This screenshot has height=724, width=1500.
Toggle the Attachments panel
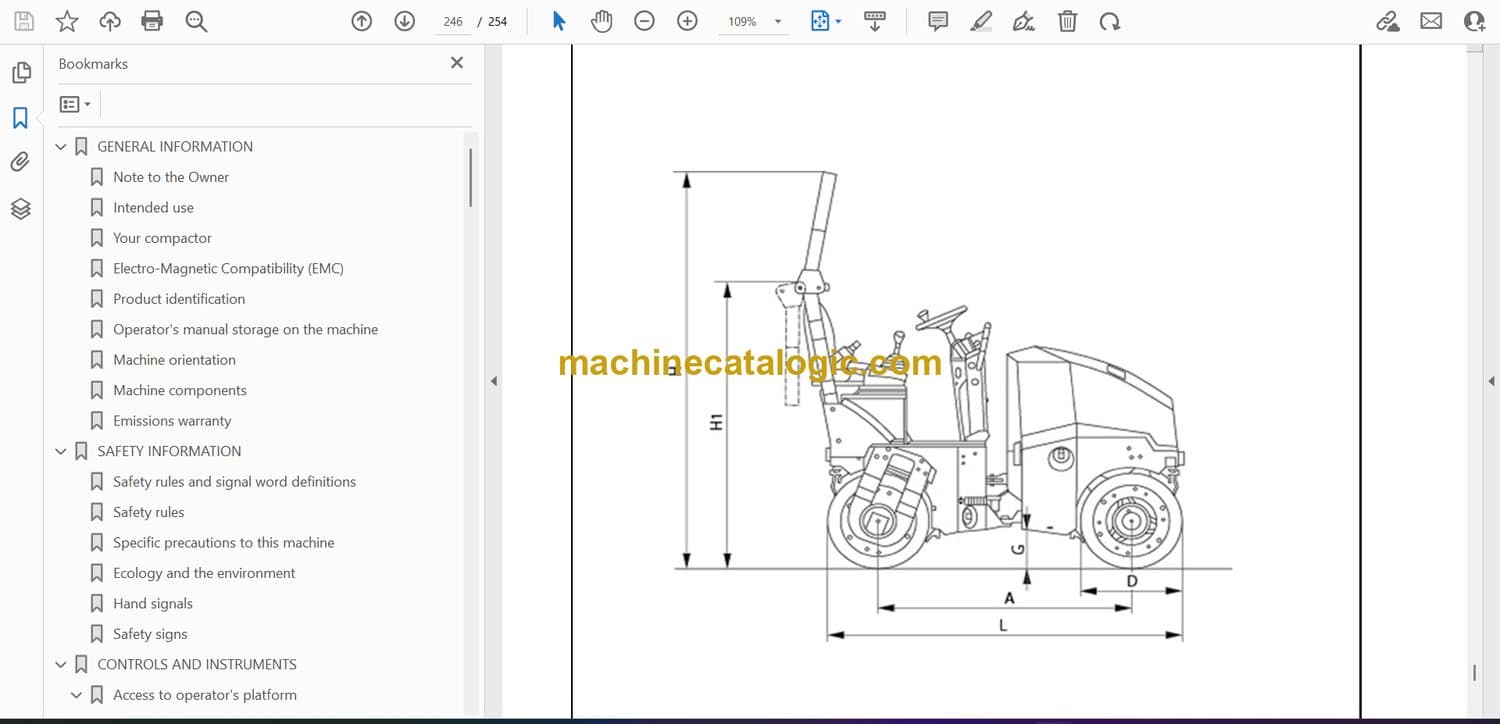point(20,162)
